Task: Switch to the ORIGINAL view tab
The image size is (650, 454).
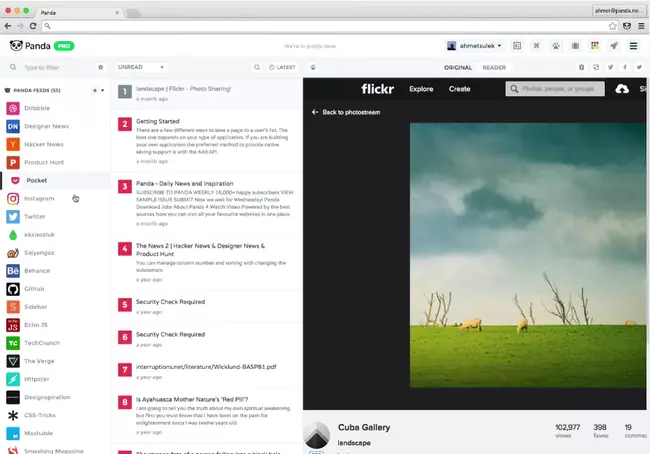Action: [x=458, y=68]
